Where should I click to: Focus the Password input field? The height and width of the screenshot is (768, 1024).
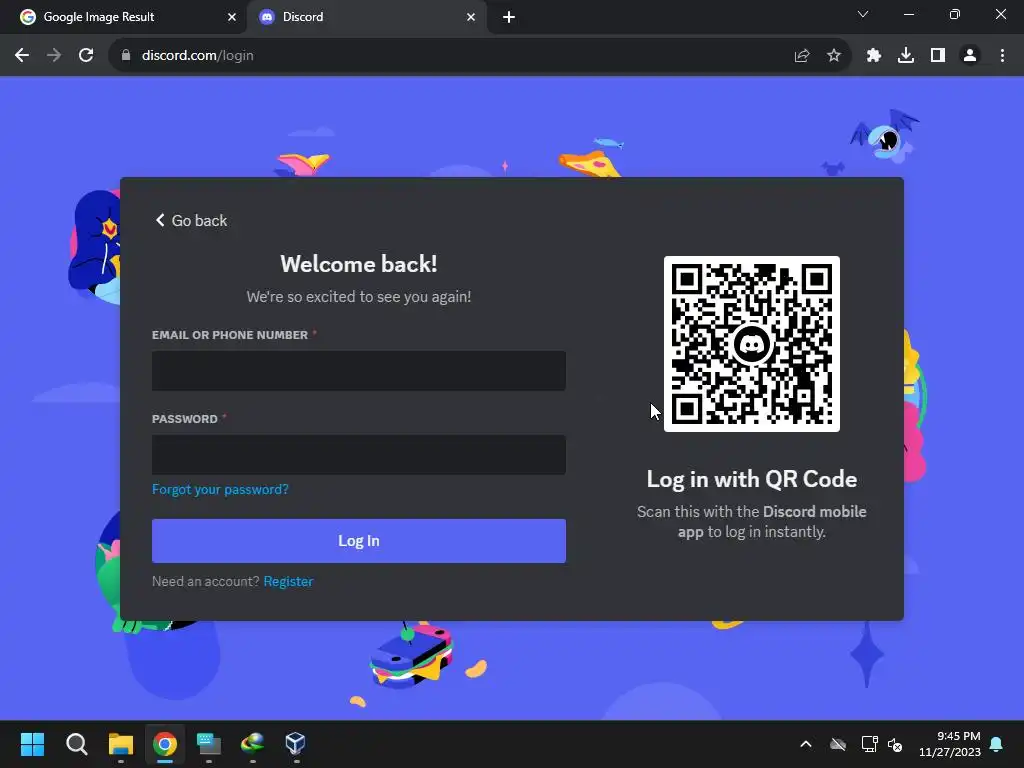point(359,455)
